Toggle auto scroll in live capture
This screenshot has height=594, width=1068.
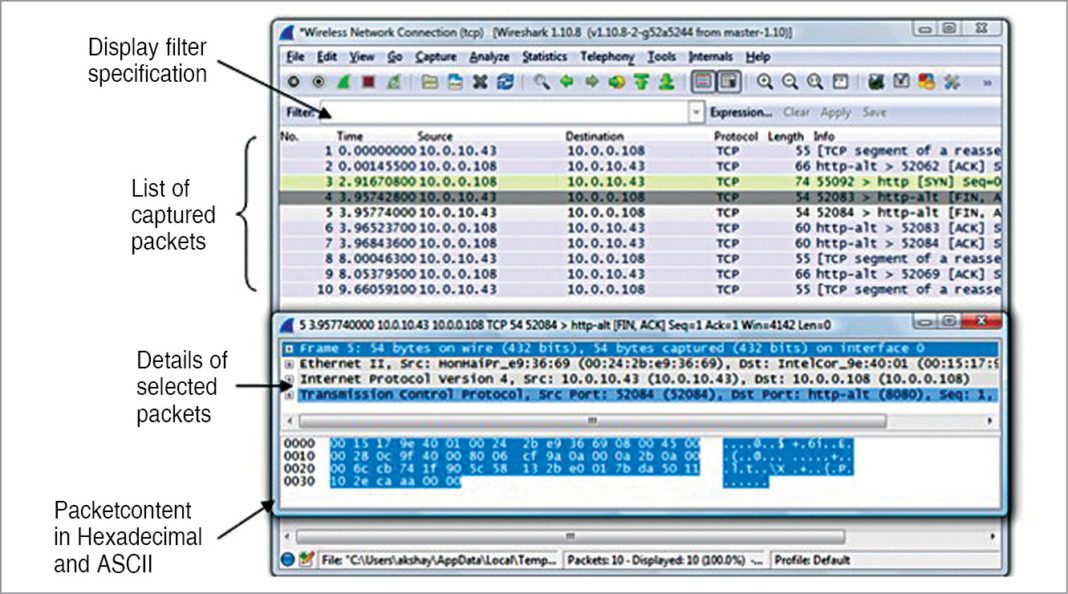pyautogui.click(x=730, y=83)
